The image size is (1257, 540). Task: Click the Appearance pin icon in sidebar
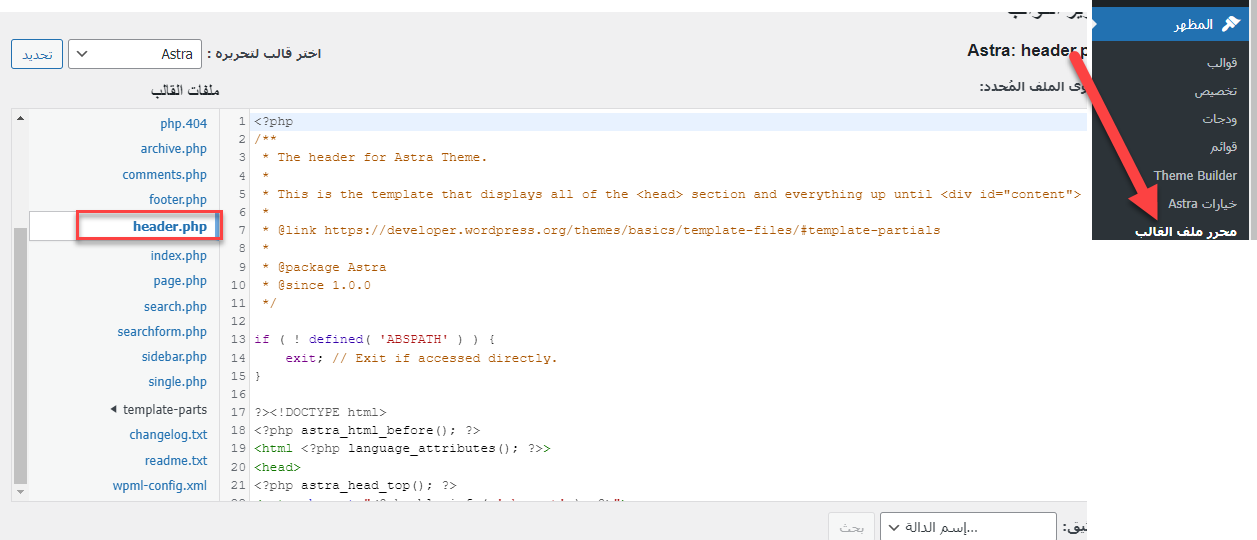pos(1230,25)
